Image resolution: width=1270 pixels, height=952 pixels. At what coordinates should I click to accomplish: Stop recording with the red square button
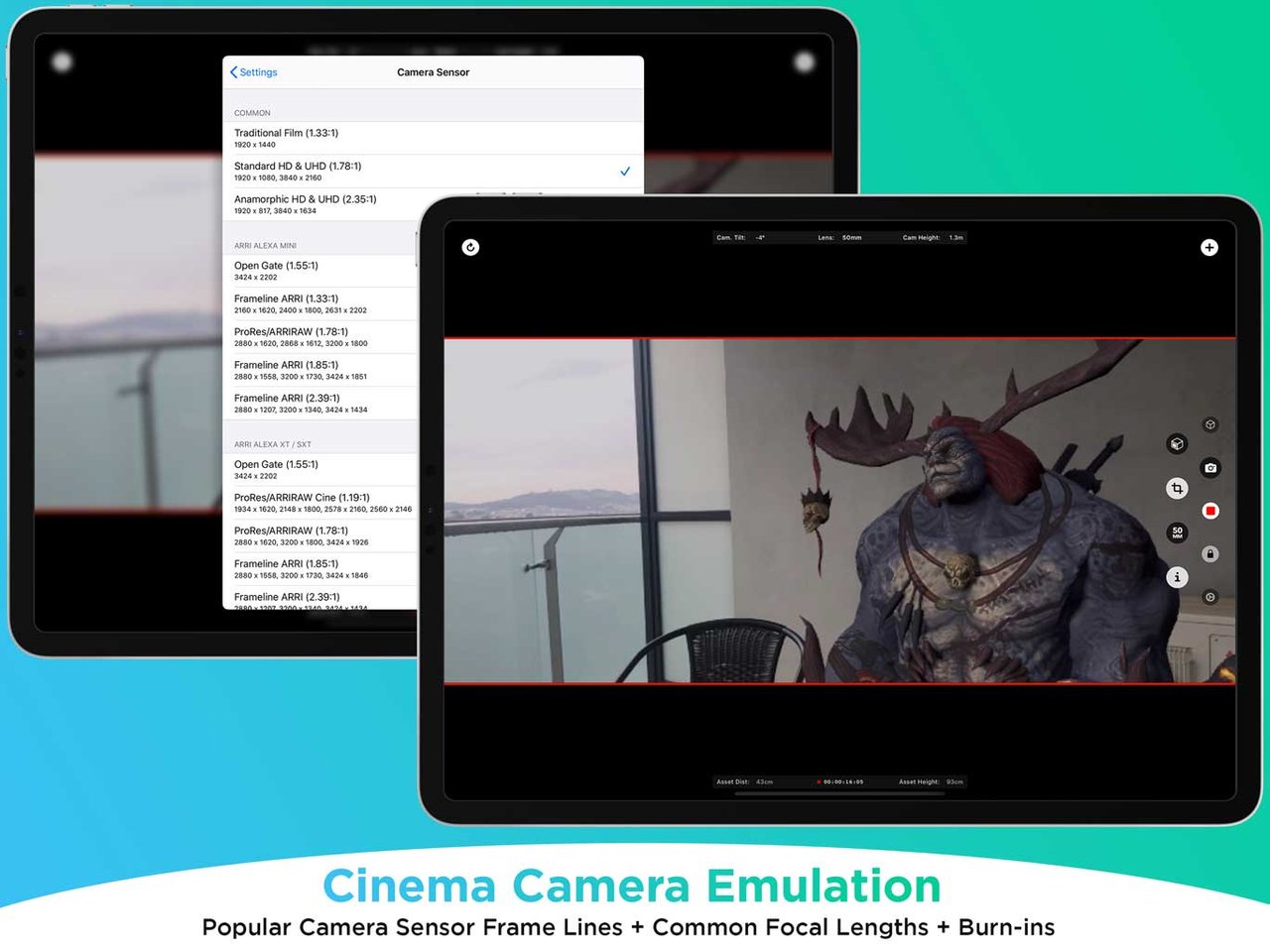click(x=1210, y=511)
